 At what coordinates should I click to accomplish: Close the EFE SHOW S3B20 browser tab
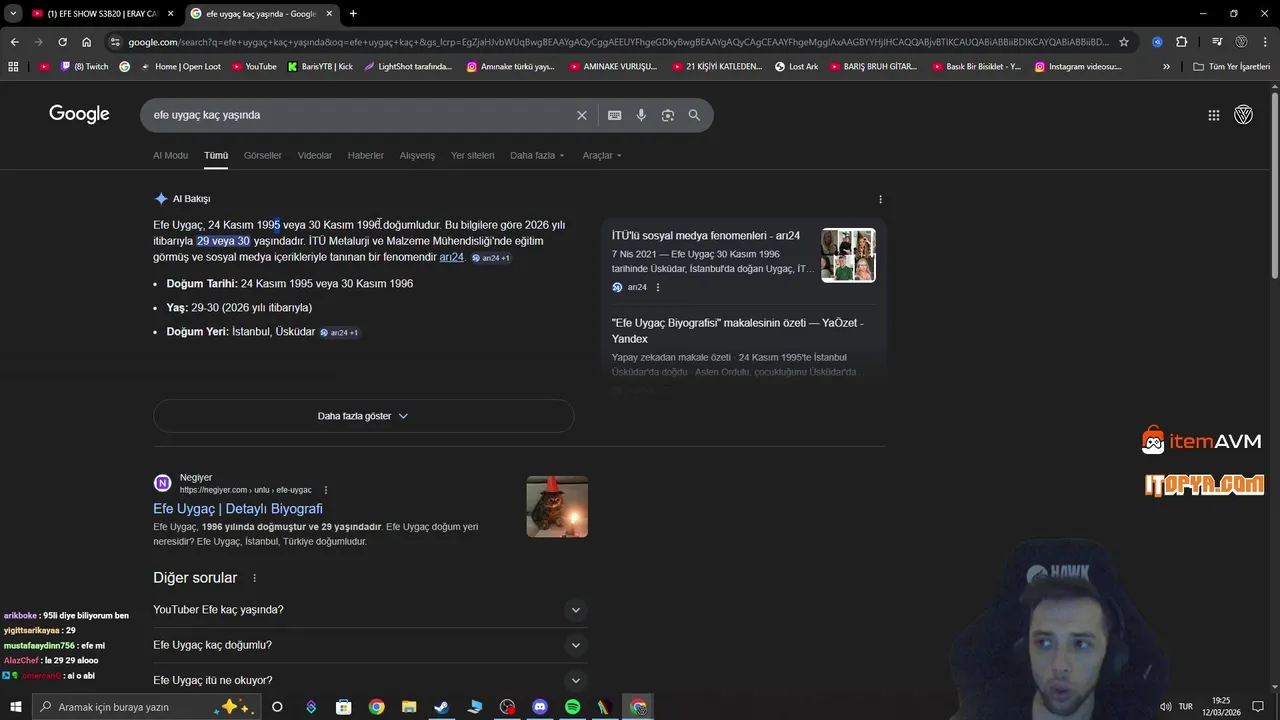[170, 13]
